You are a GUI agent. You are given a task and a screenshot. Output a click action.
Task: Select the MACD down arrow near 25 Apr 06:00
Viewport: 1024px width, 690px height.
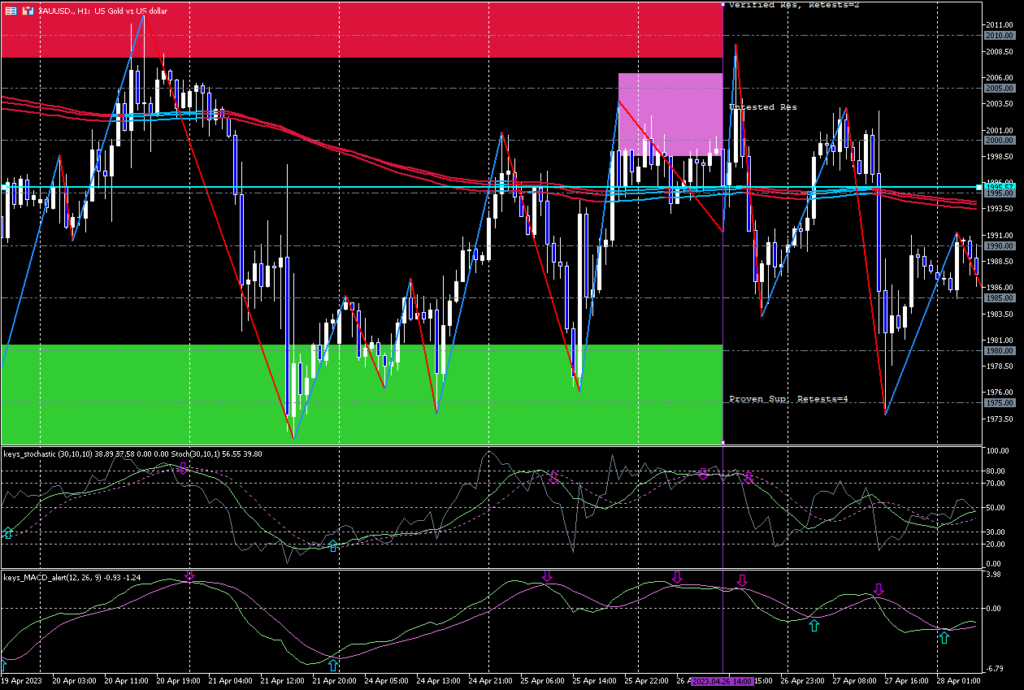[x=547, y=576]
